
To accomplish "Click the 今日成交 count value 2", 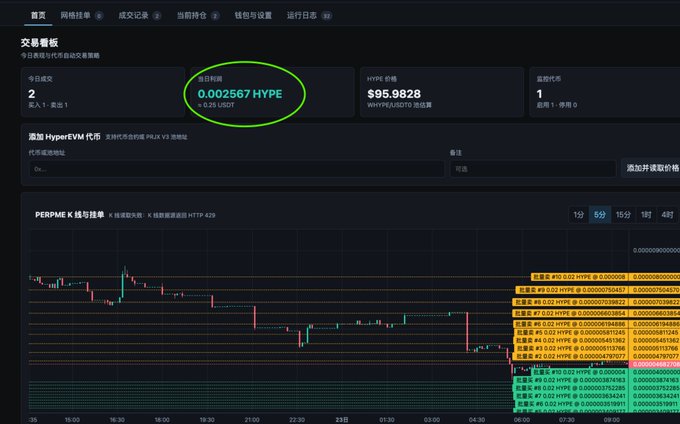I will coord(32,94).
